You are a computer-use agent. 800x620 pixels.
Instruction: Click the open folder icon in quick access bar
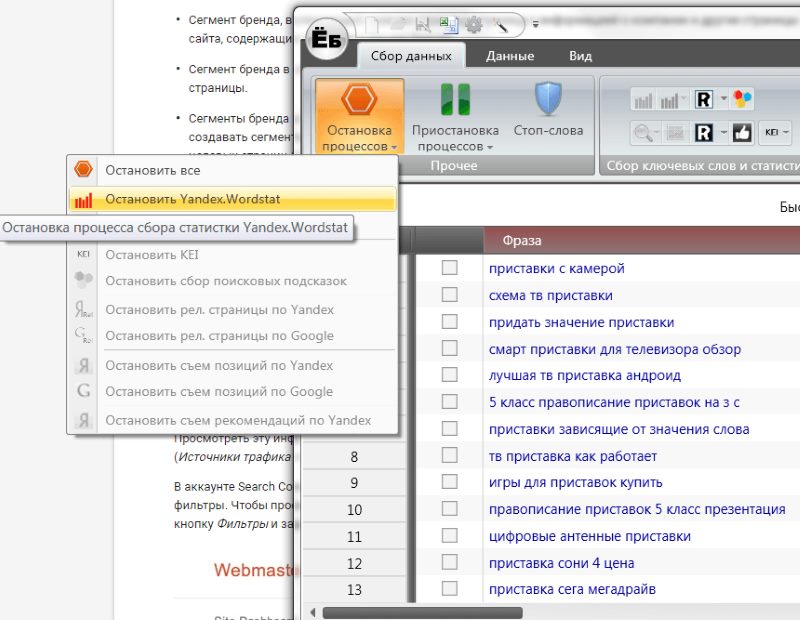[x=398, y=24]
